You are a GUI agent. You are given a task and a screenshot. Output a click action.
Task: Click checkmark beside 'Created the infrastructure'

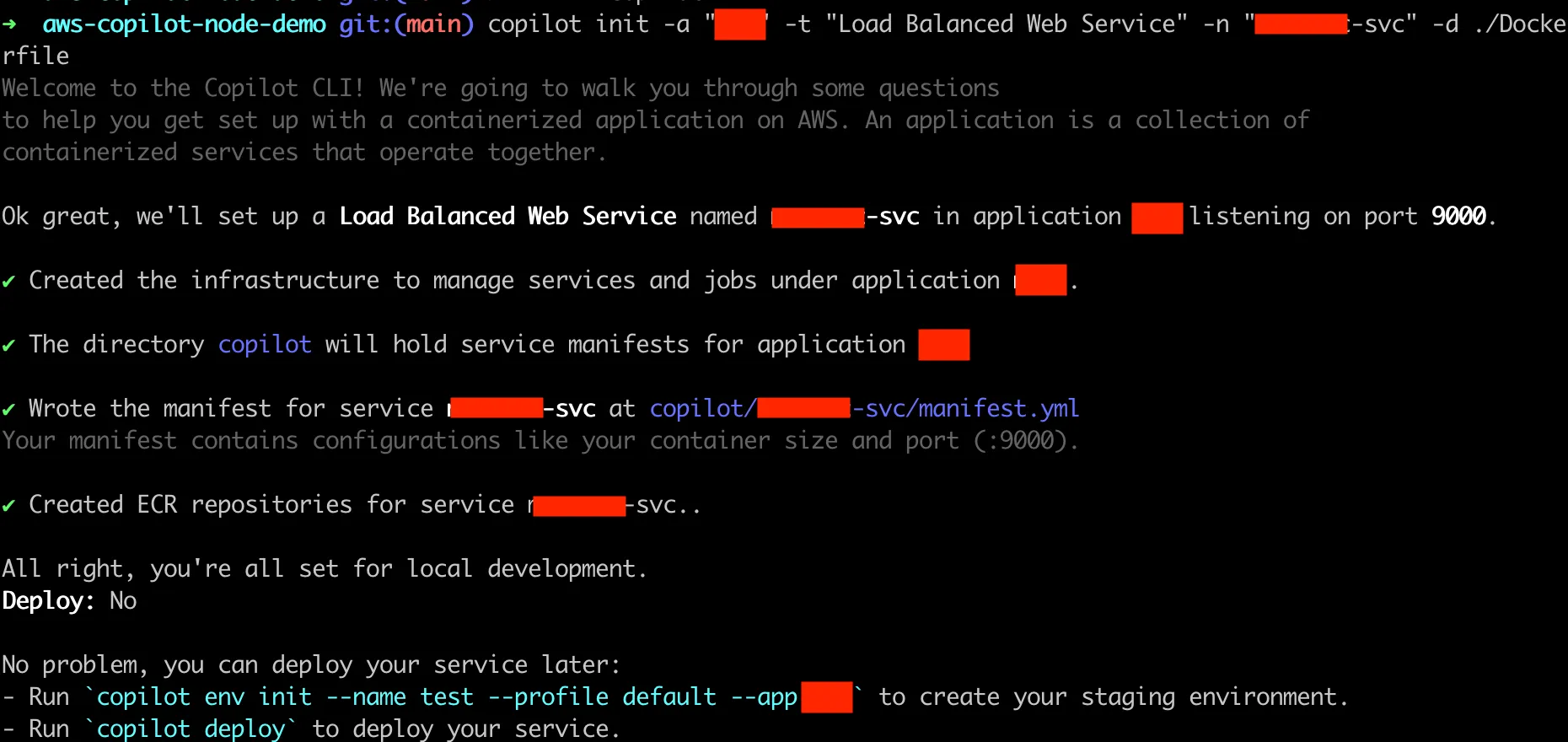coord(8,281)
